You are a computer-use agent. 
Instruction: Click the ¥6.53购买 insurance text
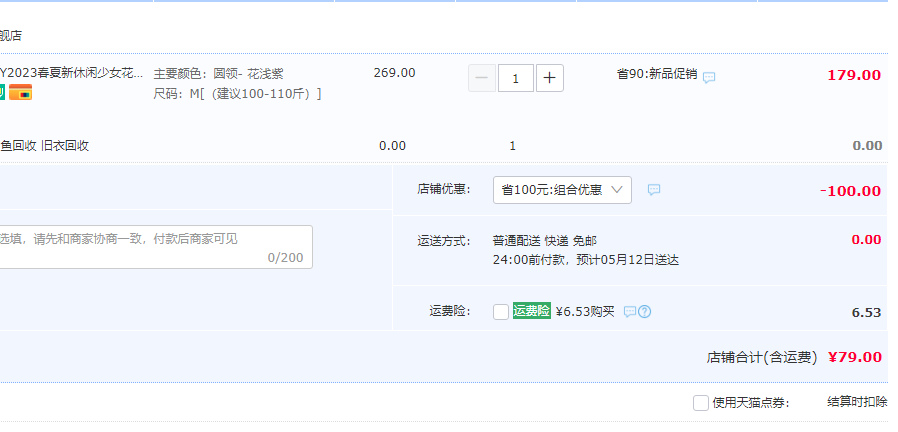tap(585, 312)
